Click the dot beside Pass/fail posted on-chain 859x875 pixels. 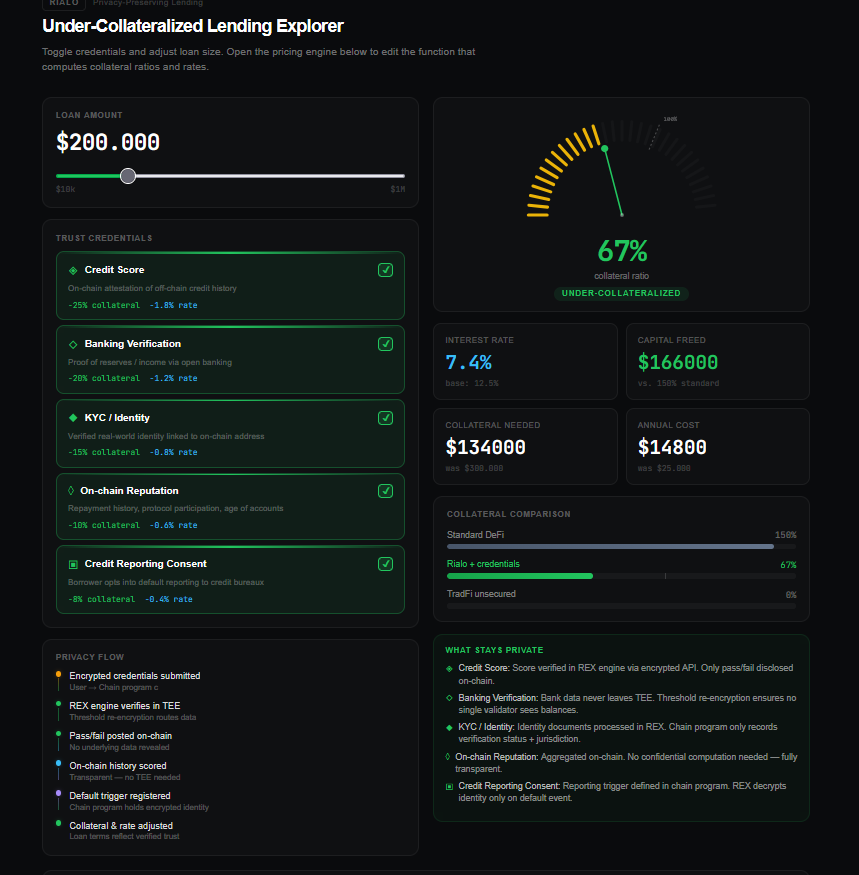pyautogui.click(x=59, y=733)
